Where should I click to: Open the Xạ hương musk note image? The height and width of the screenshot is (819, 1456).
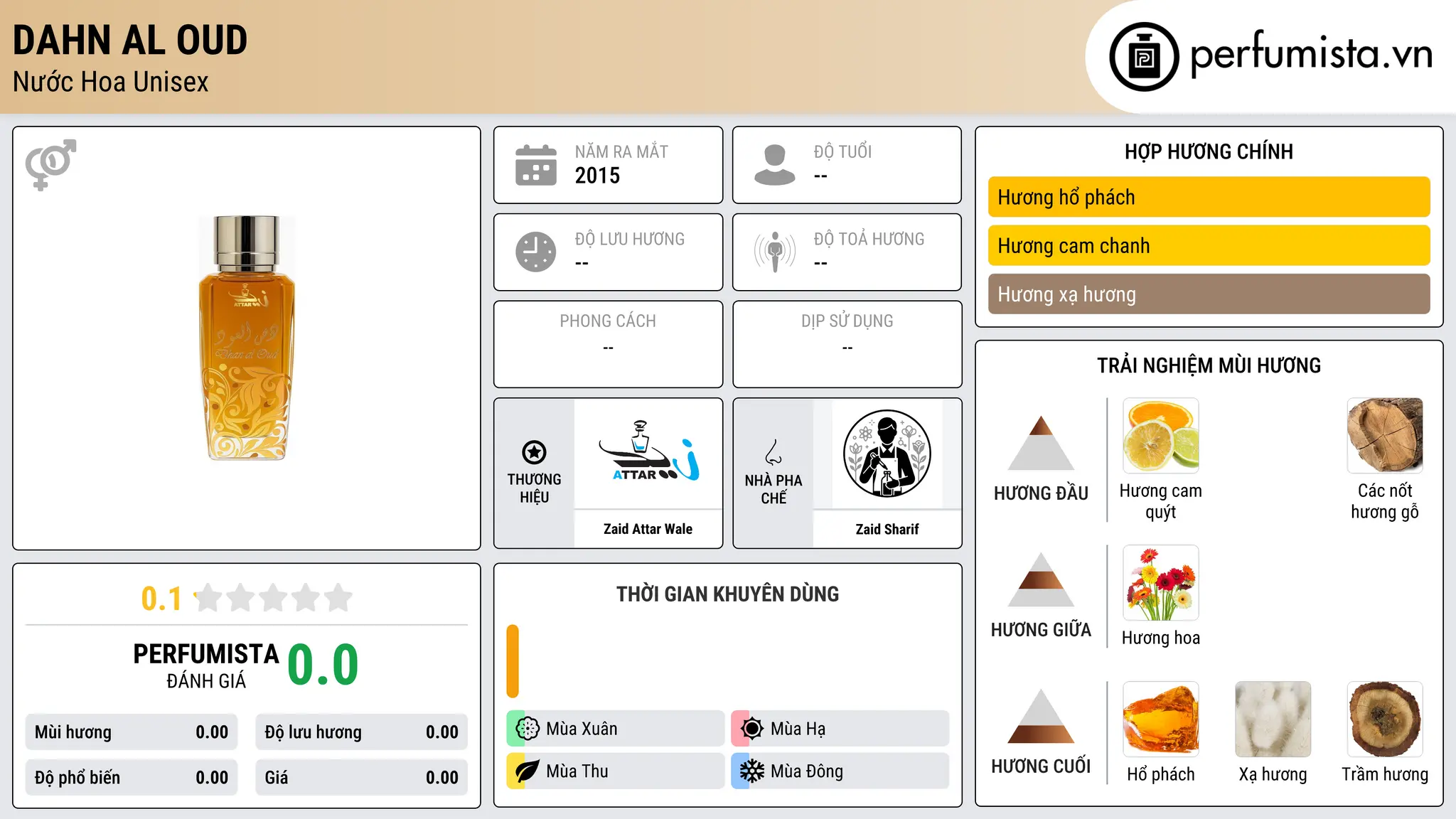pyautogui.click(x=1273, y=719)
